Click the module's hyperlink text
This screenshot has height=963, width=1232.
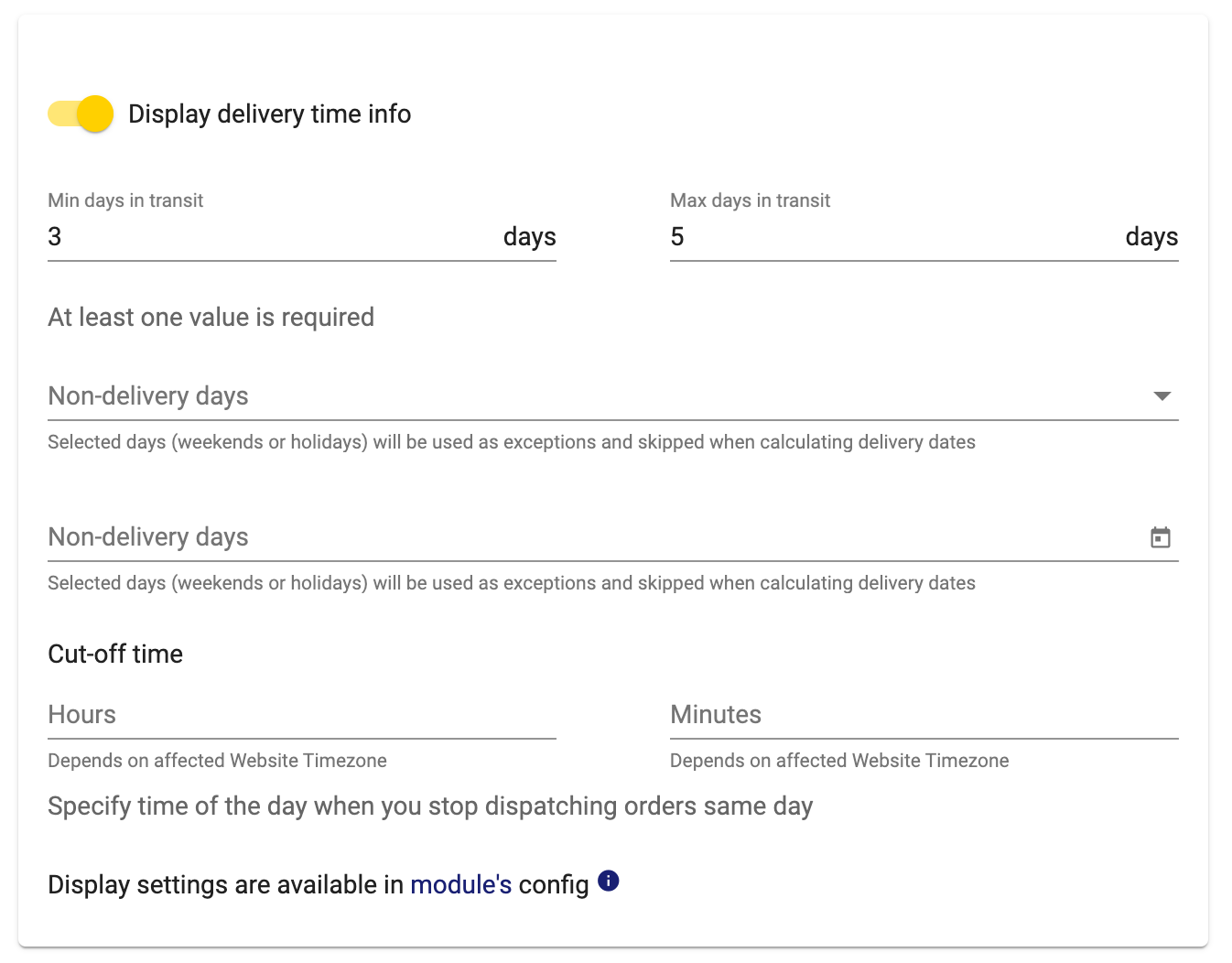(461, 884)
